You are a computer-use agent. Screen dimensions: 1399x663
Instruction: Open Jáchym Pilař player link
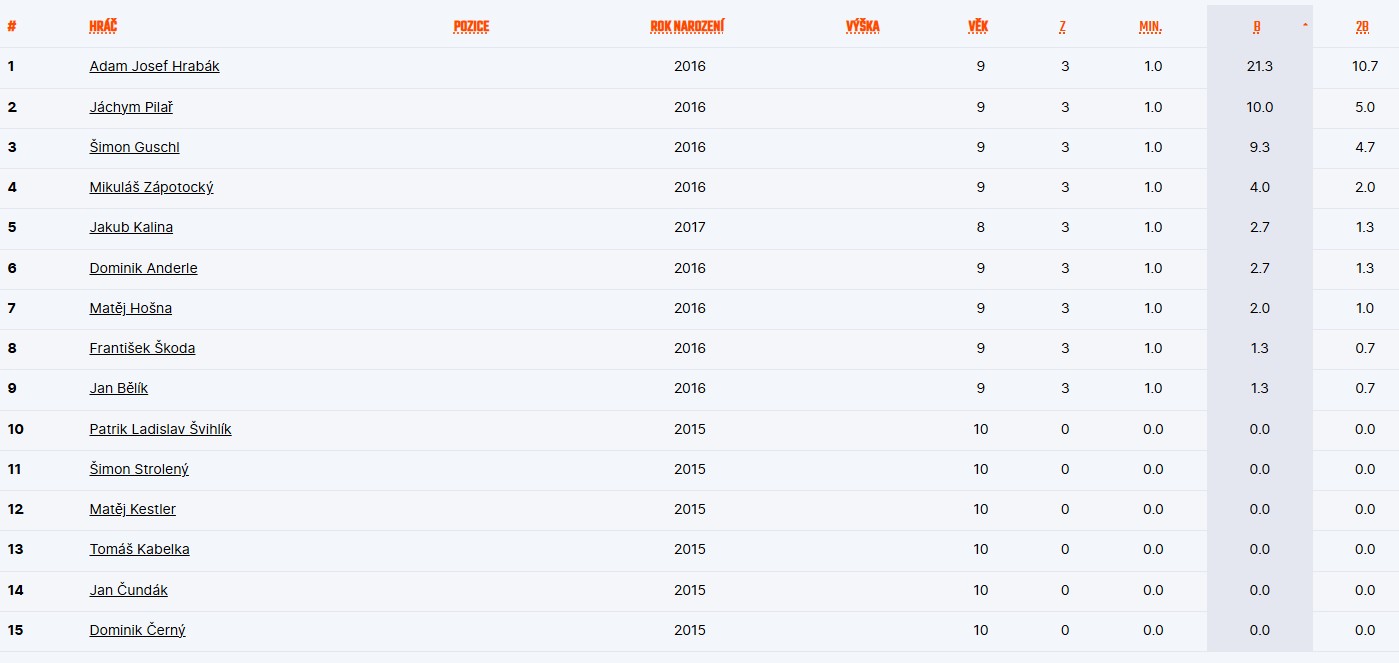(131, 107)
